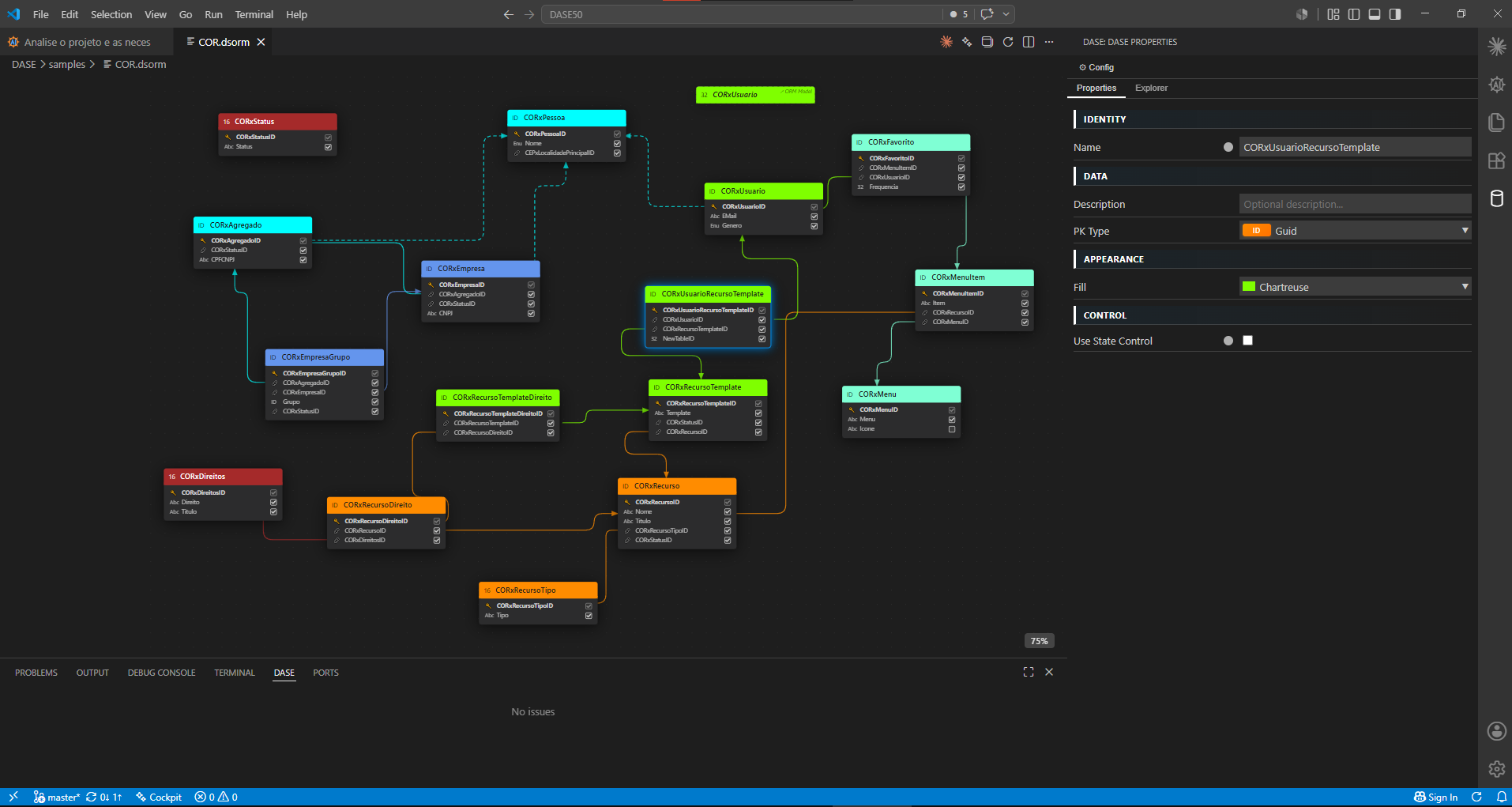
Task: Open the Manage gear in activity bar
Action: (x=1496, y=769)
